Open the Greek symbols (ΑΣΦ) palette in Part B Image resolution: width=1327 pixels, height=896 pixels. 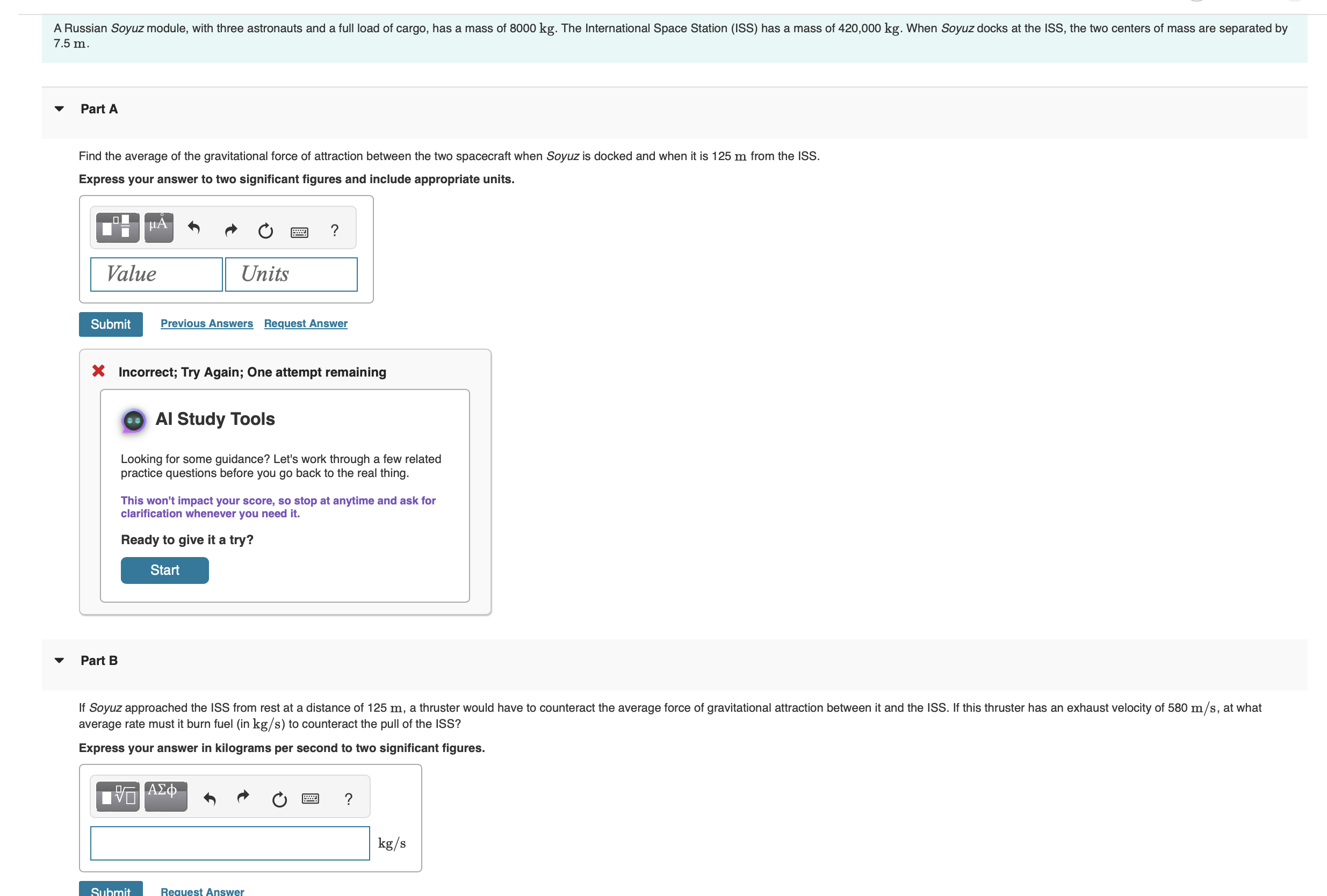[x=164, y=794]
